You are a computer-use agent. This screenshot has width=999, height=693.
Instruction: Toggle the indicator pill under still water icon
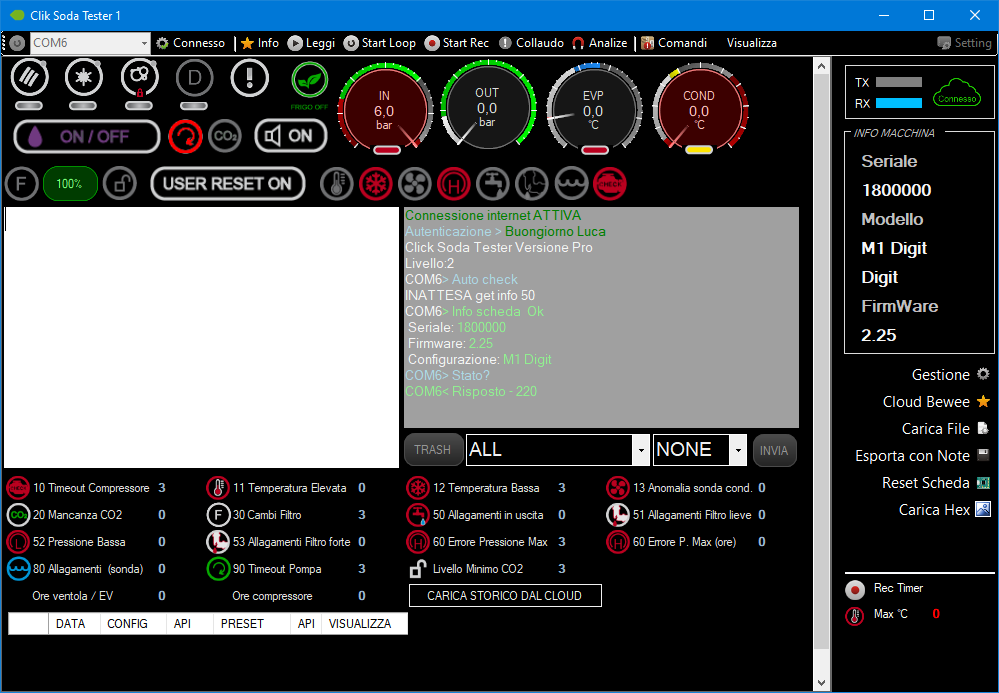[29, 106]
